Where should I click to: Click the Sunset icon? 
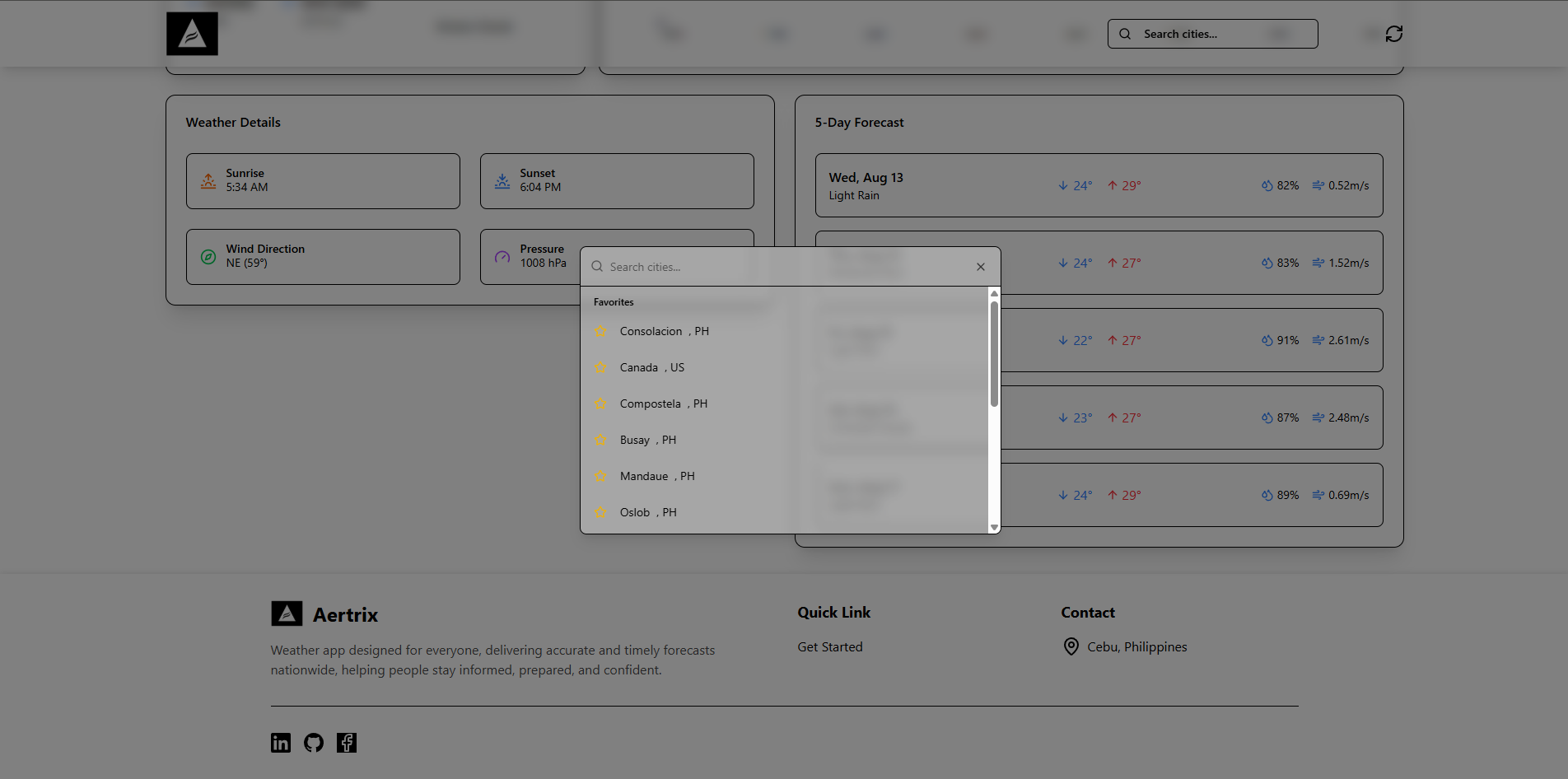click(x=502, y=180)
